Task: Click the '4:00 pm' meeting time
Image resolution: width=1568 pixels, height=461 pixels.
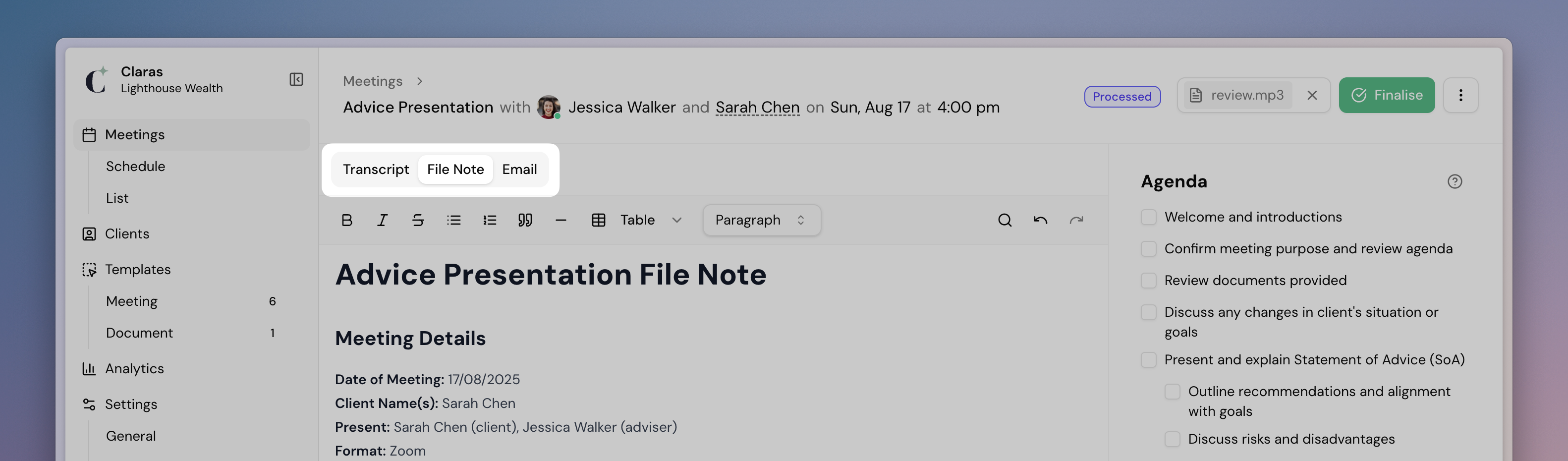Action: tap(968, 107)
